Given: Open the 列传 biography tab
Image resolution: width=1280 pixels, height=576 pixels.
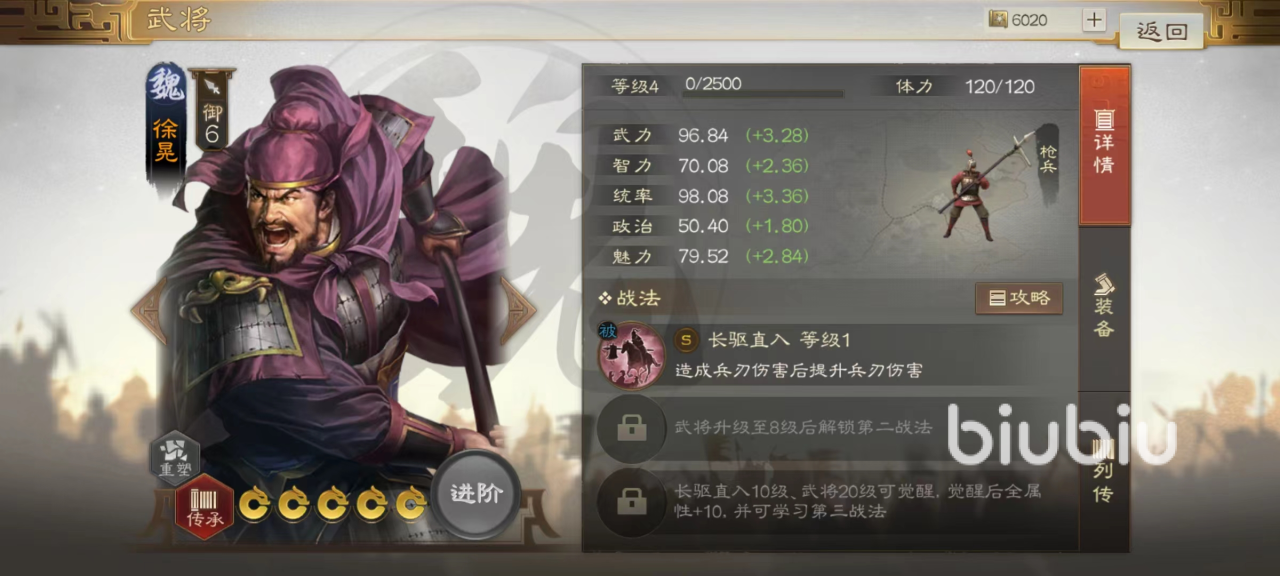Looking at the screenshot, I should point(1104,470).
